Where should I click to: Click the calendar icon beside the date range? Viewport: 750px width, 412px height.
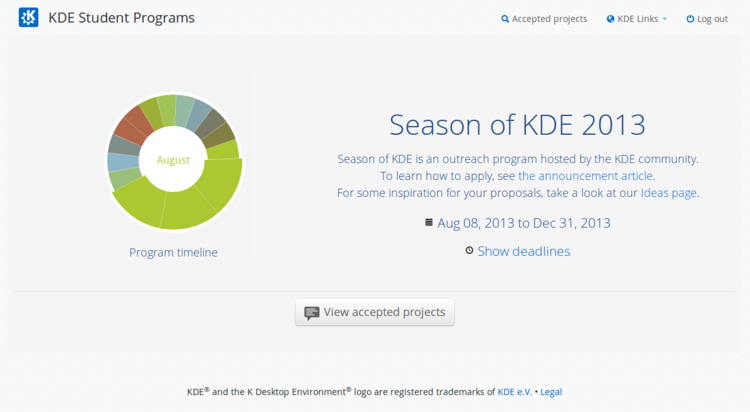pos(429,222)
